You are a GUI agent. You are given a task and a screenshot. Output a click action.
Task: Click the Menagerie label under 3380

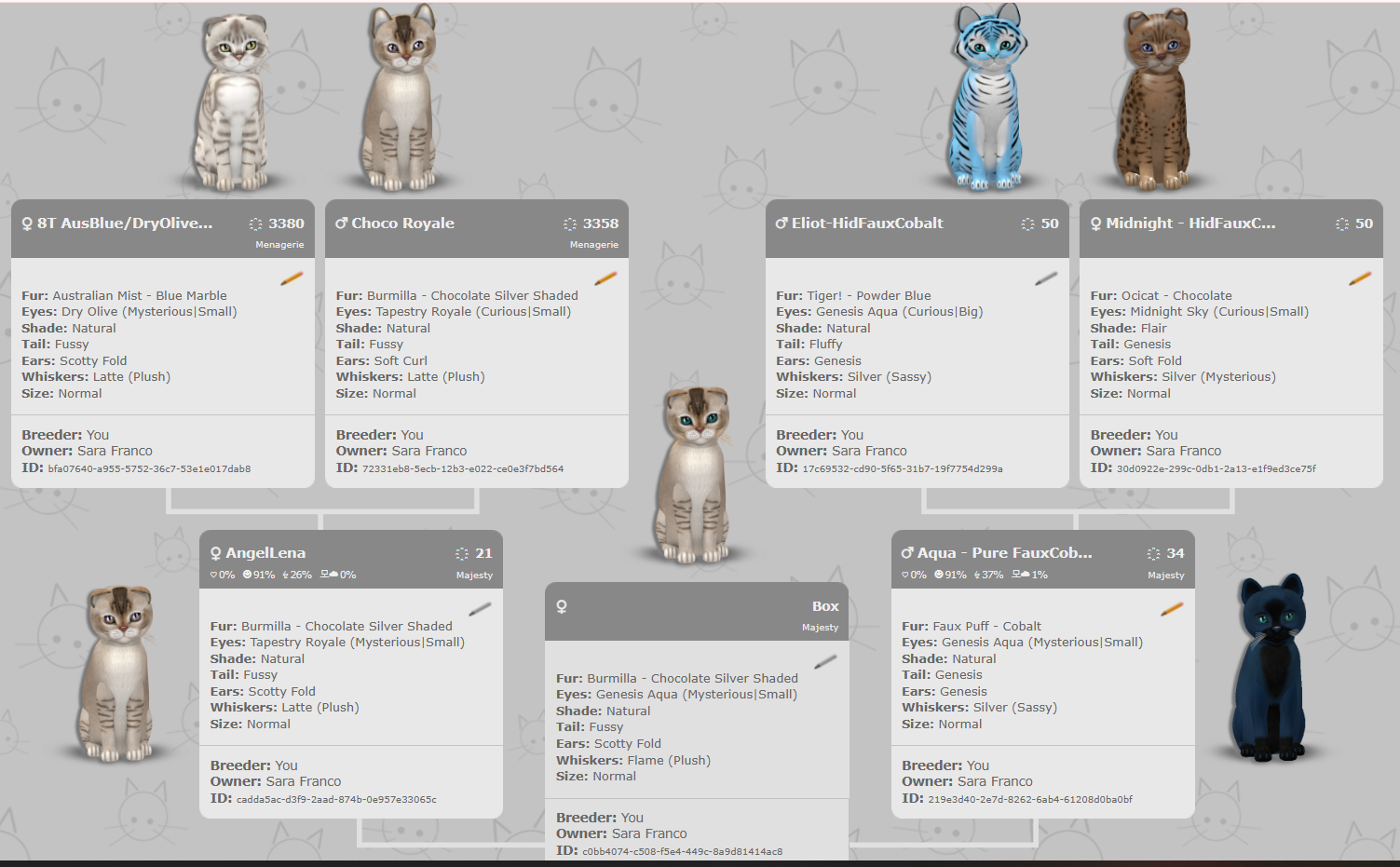[279, 245]
